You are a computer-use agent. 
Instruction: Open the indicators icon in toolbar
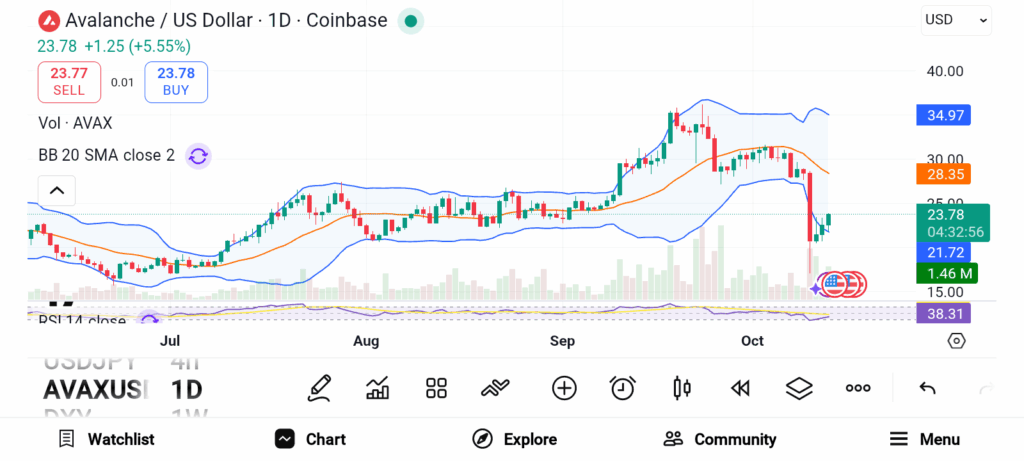tap(496, 388)
